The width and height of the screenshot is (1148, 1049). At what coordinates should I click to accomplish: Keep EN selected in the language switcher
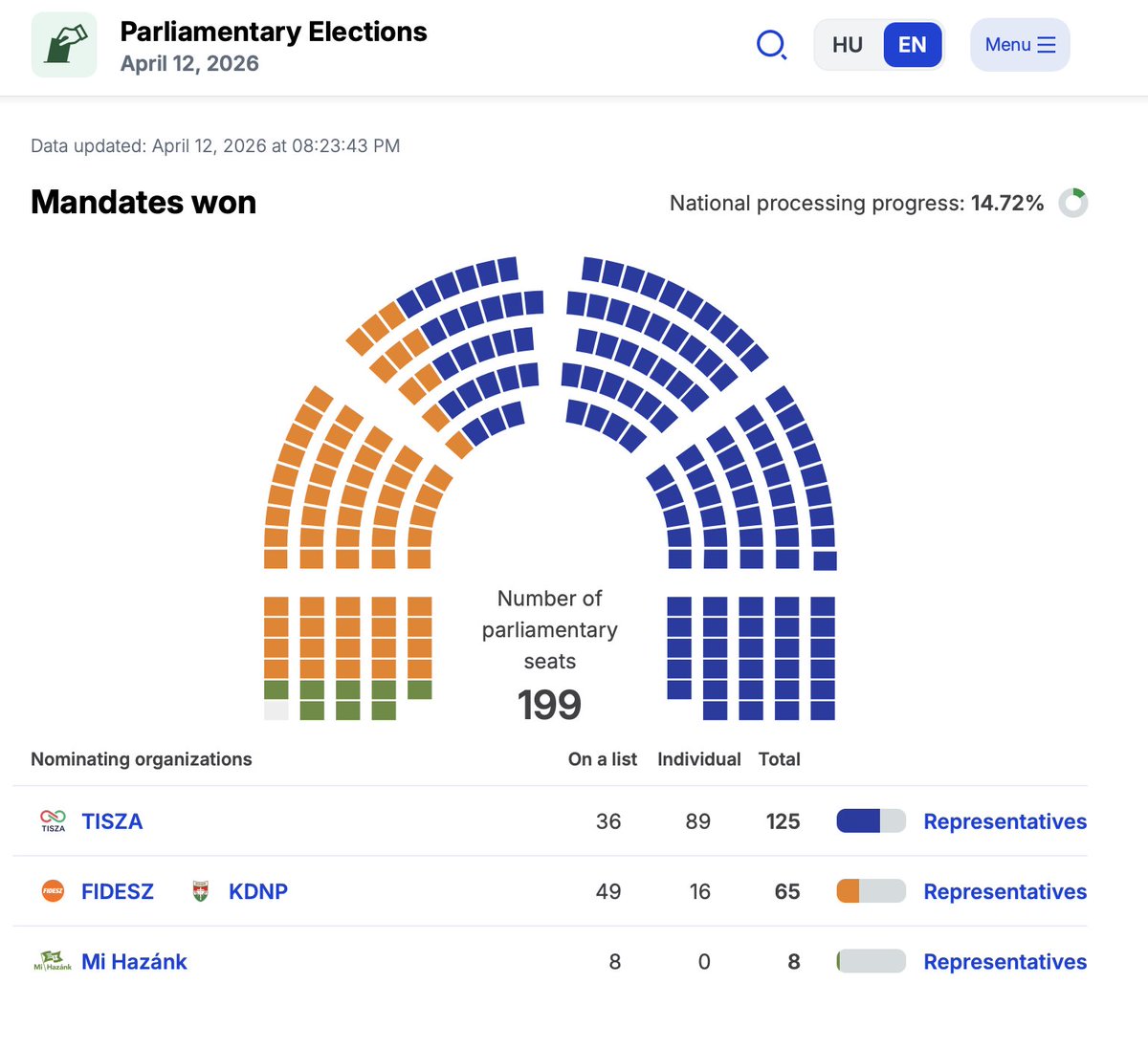[x=912, y=44]
